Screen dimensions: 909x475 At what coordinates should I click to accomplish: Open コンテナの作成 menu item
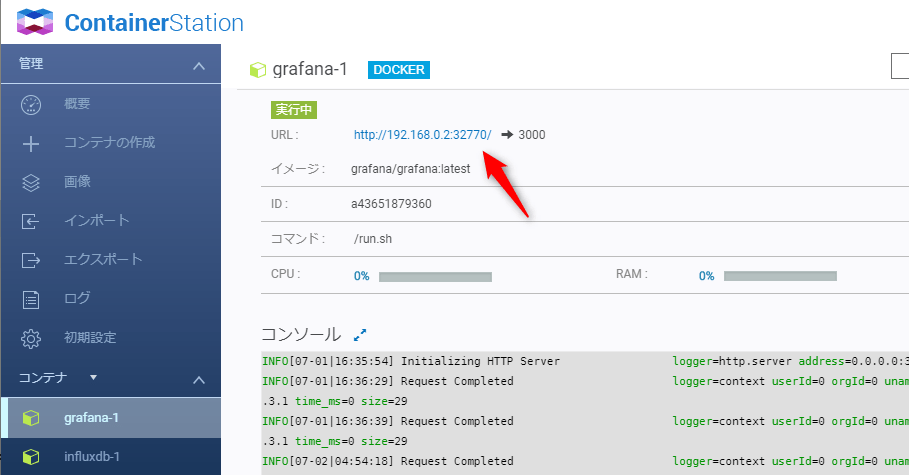(x=111, y=143)
